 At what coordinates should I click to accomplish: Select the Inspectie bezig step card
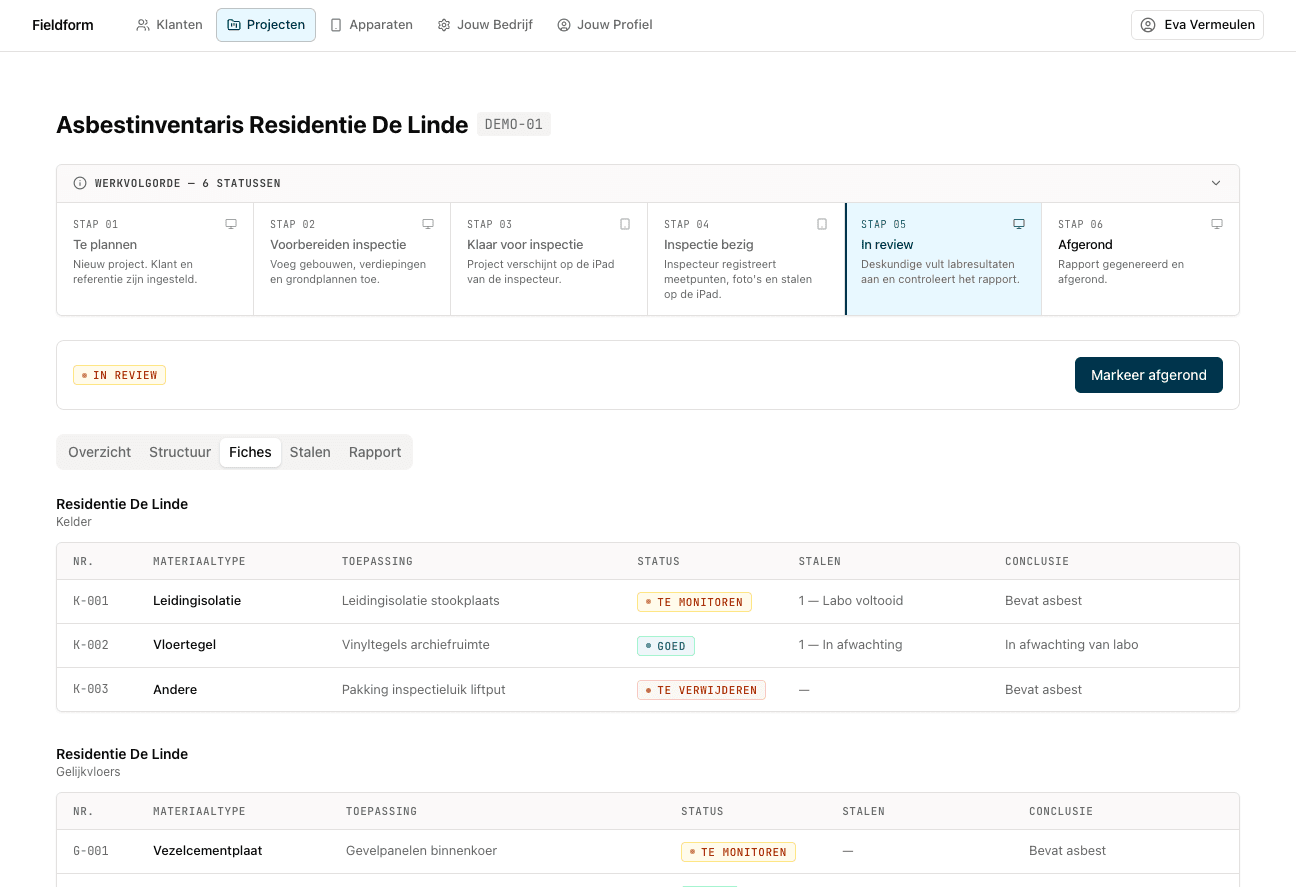click(746, 259)
